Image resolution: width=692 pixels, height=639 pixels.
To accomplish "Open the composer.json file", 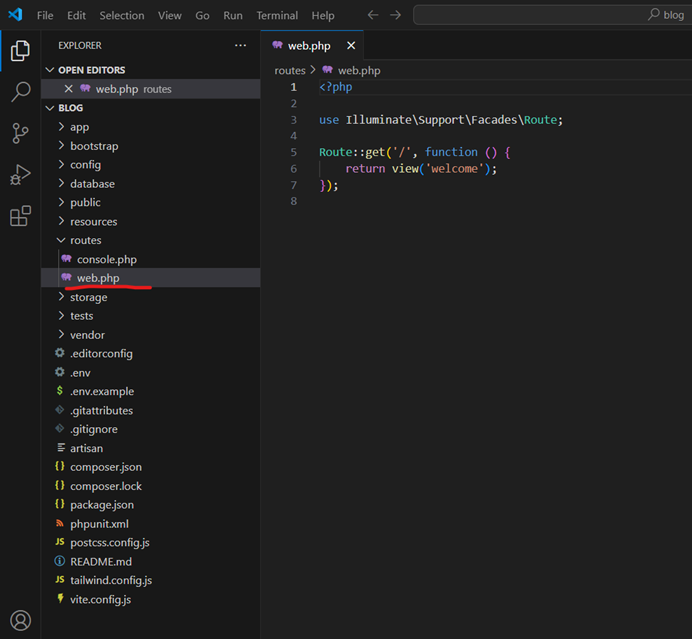I will pos(105,467).
